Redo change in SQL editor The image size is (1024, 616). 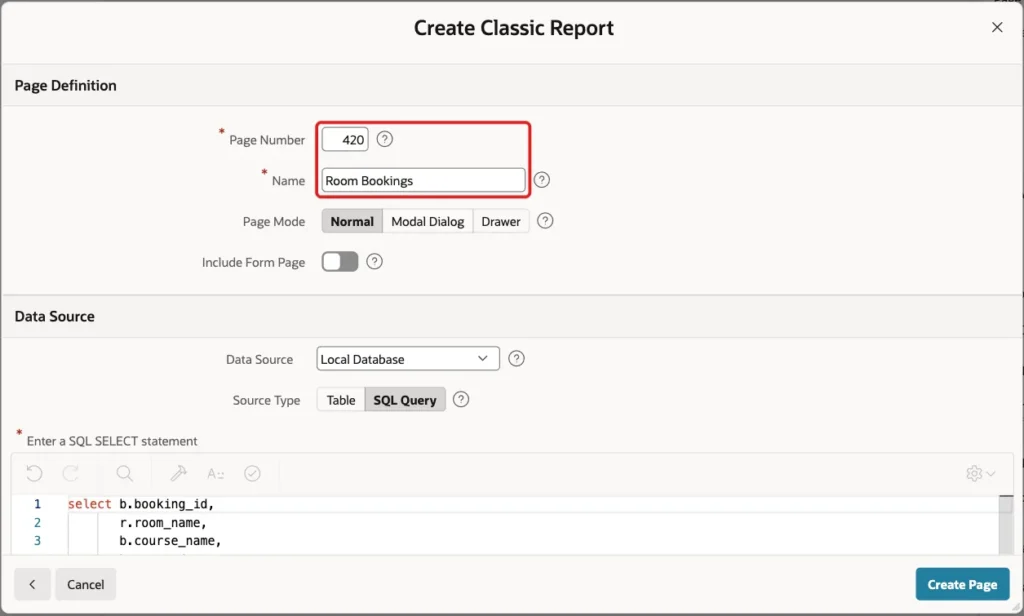[x=71, y=473]
